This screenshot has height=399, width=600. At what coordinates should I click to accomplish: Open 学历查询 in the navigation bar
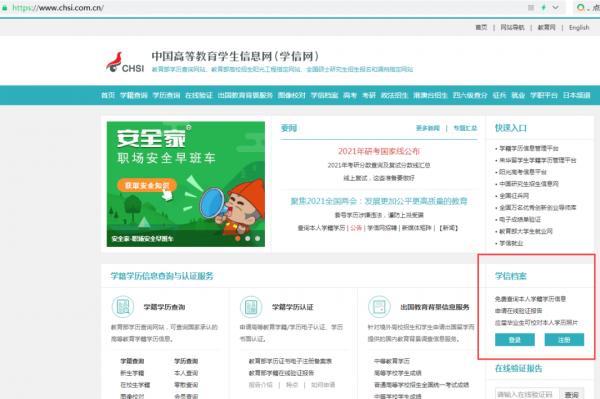coord(166,95)
